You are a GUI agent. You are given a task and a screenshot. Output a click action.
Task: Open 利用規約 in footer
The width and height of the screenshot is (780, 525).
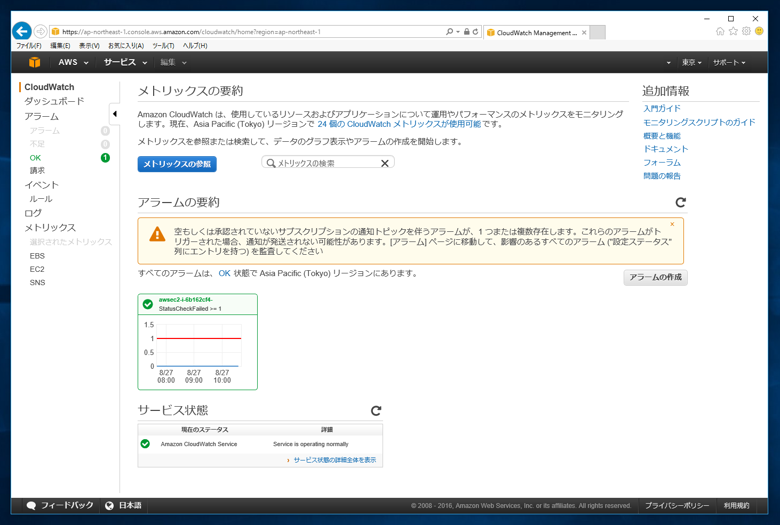[736, 506]
